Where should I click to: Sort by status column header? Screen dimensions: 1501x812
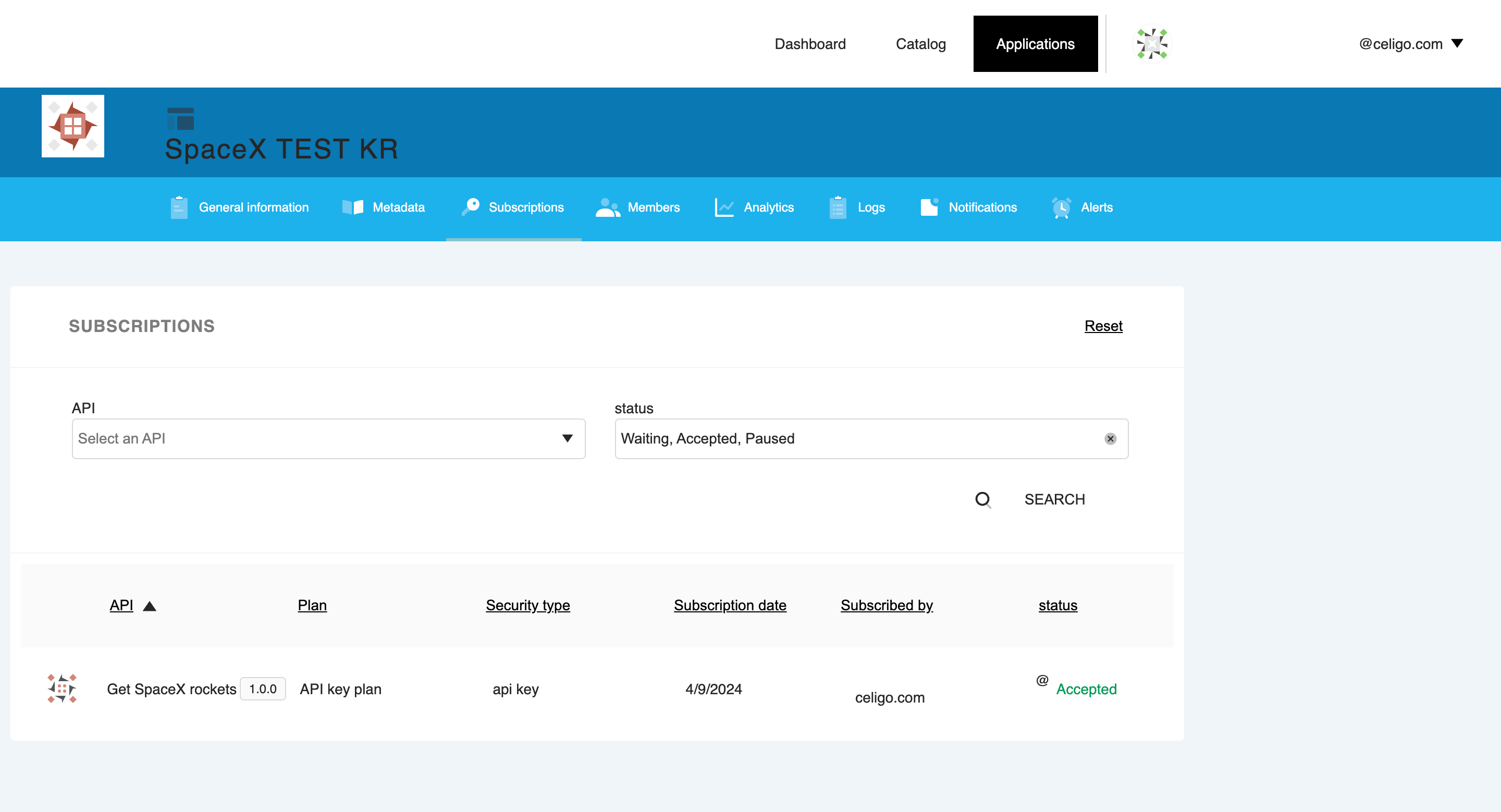click(1057, 605)
